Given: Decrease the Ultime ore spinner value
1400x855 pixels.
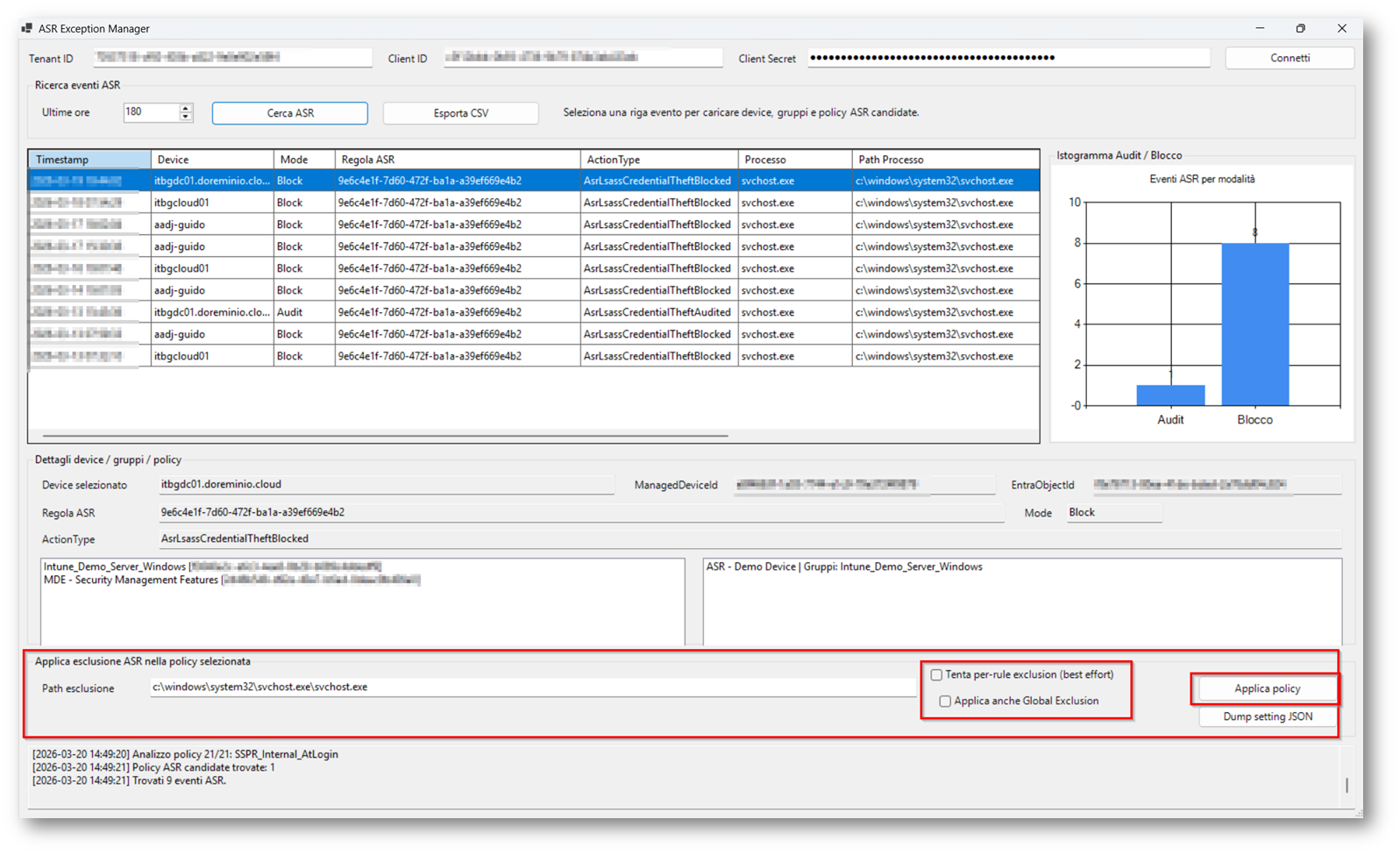Looking at the screenshot, I should (185, 117).
